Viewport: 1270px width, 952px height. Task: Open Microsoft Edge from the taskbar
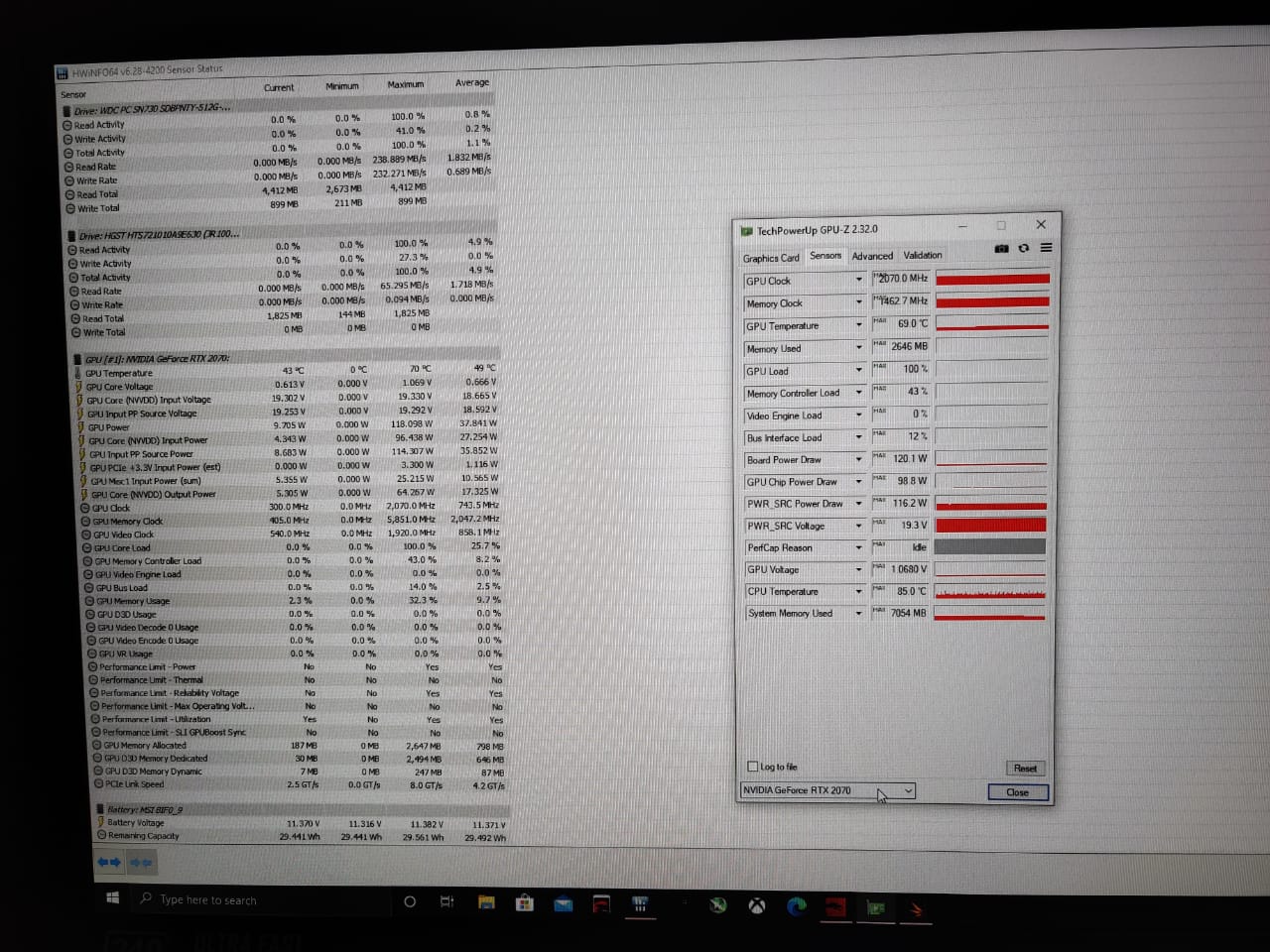tap(796, 905)
